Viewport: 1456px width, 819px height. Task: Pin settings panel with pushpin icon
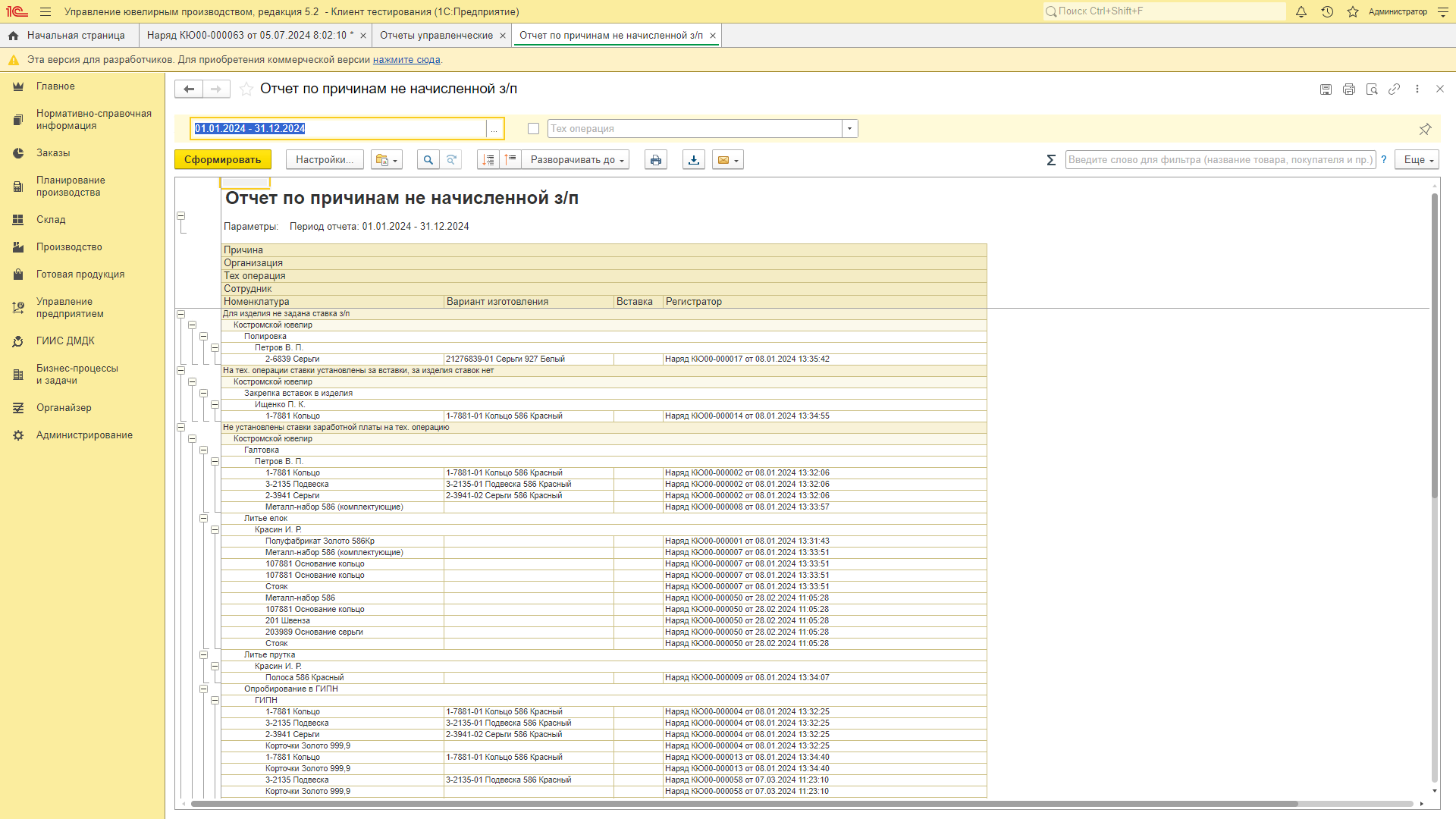[x=1425, y=129]
